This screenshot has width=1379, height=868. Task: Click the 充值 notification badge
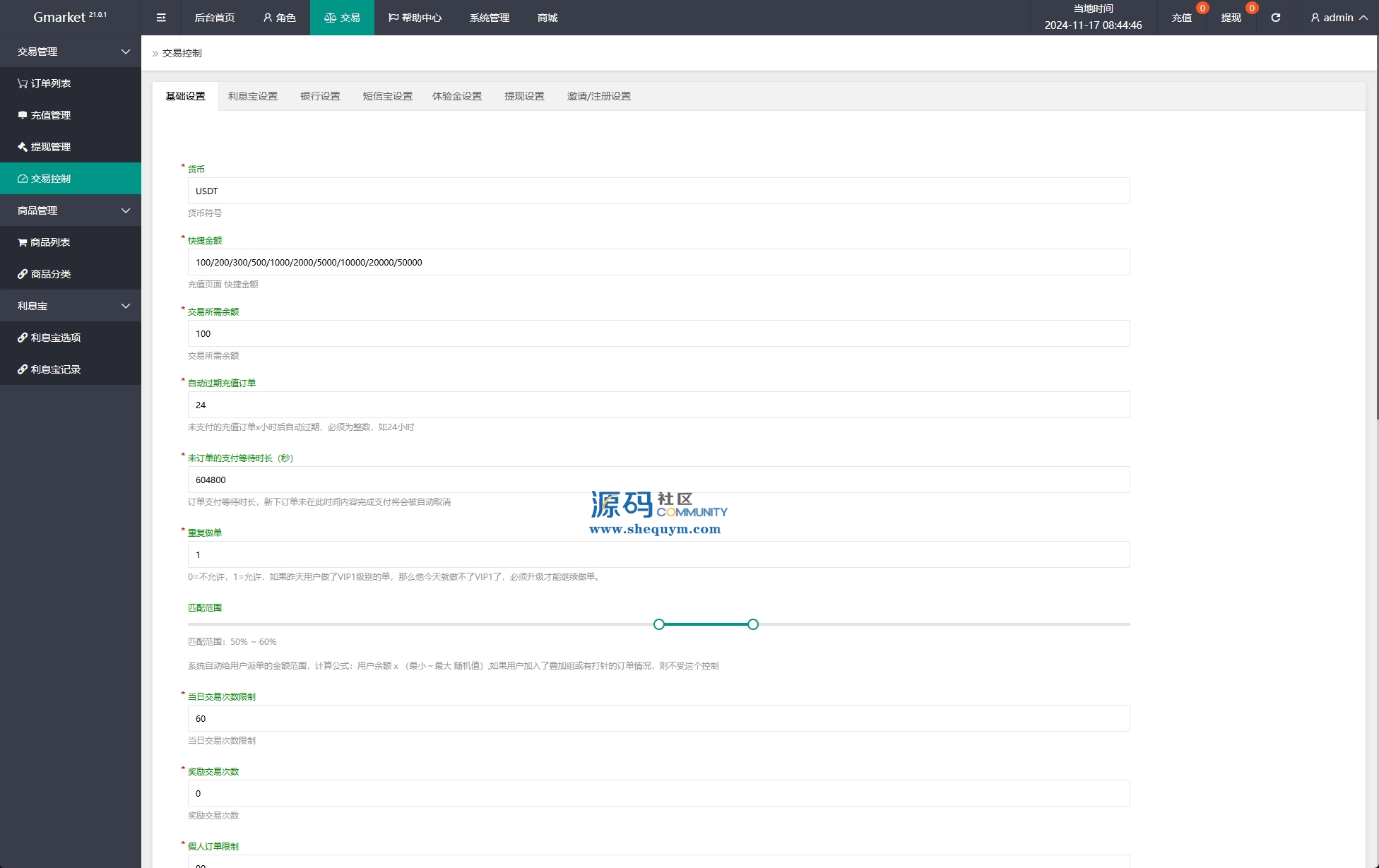point(1202,8)
